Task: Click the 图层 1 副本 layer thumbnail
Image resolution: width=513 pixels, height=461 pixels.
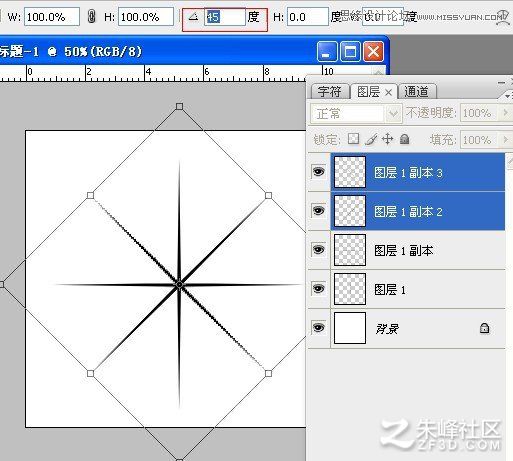Action: [x=350, y=250]
